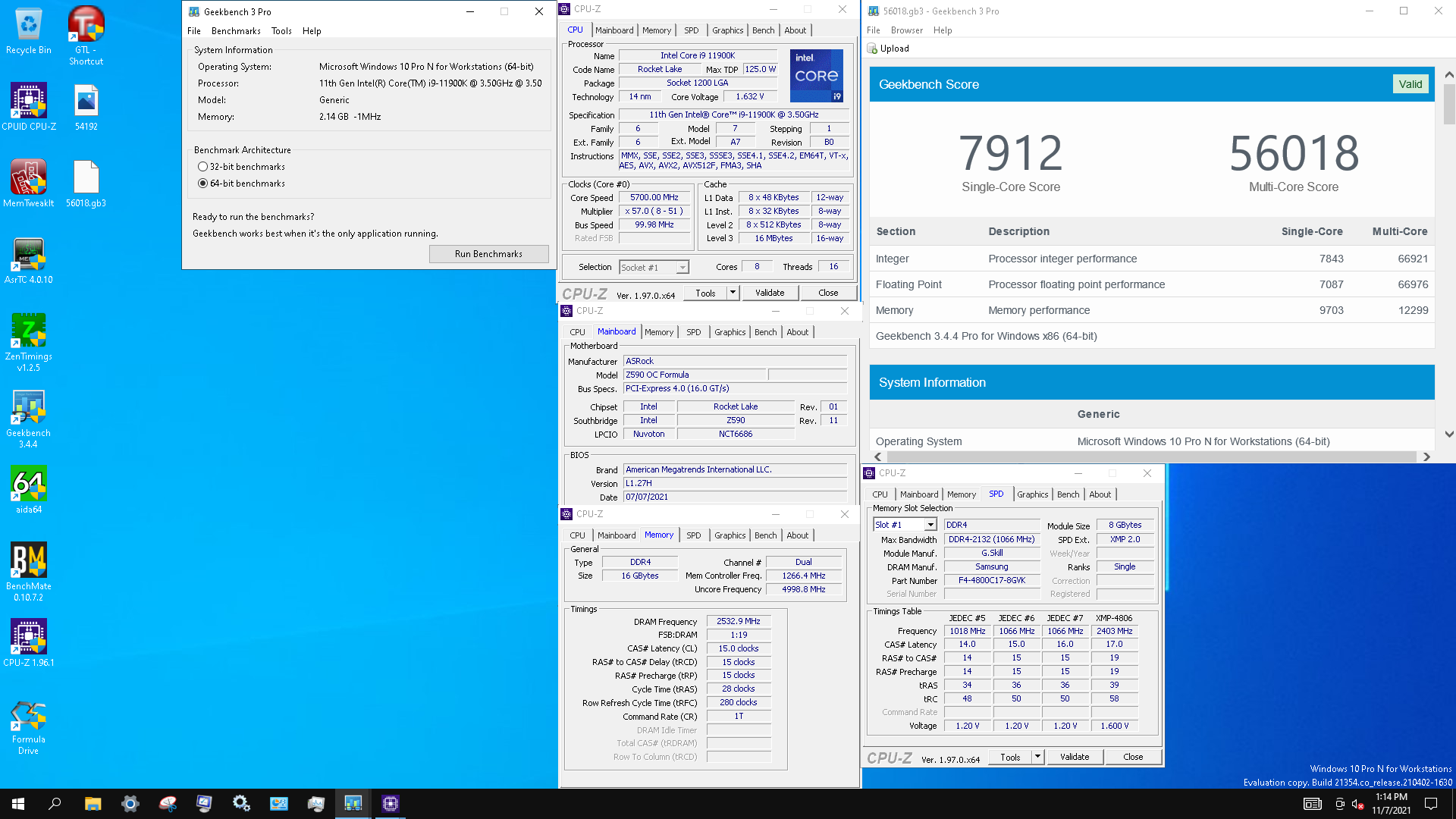Screen dimensions: 1456x819
Task: Open the Windows Start menu
Action: pos(18,804)
